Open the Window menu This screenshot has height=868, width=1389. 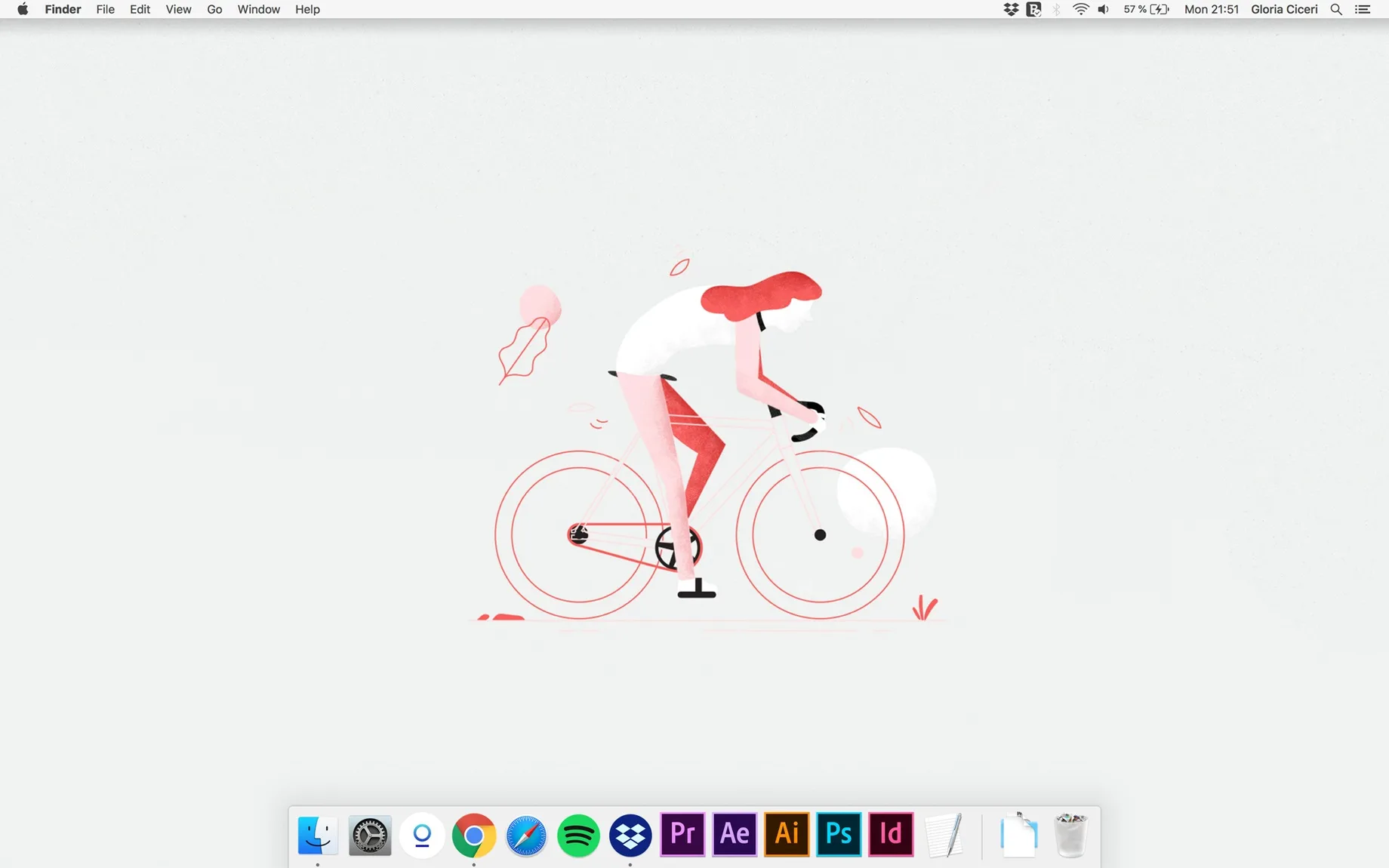[x=258, y=9]
